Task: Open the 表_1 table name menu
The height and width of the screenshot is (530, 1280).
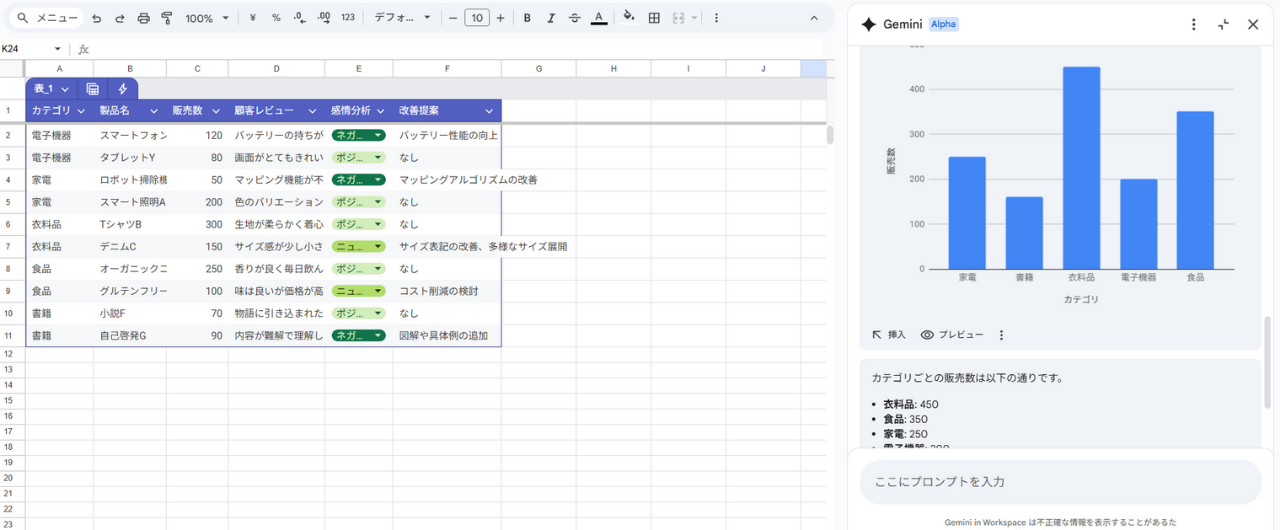Action: [x=51, y=89]
